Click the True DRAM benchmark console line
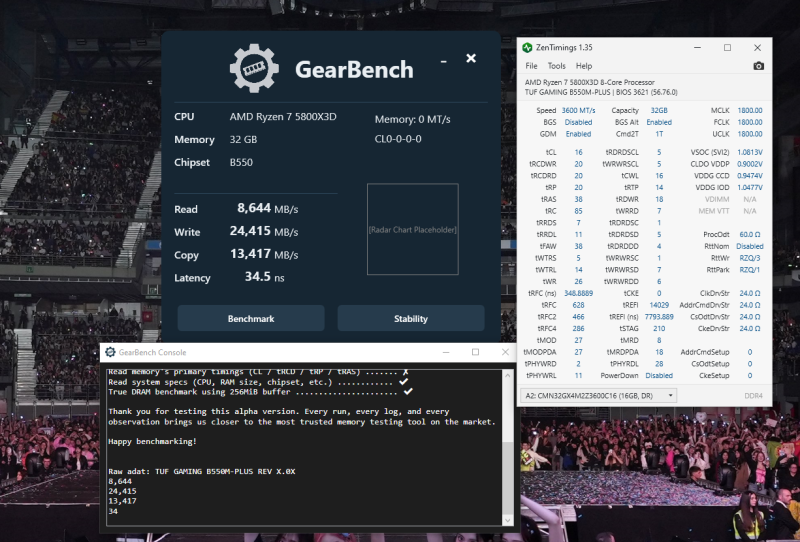 (260, 392)
